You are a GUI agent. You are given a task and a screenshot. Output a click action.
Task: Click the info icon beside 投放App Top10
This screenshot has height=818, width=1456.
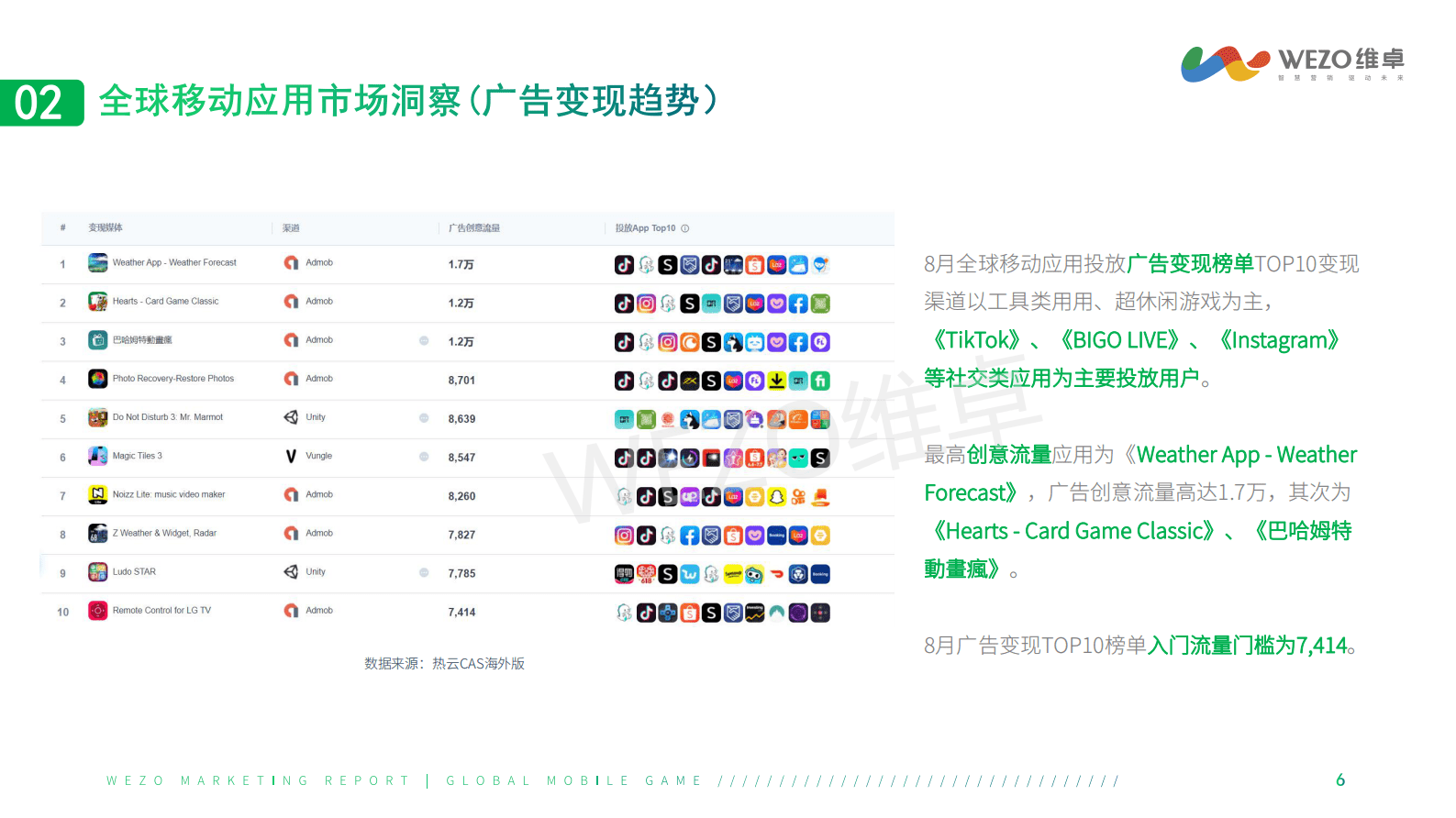point(685,228)
